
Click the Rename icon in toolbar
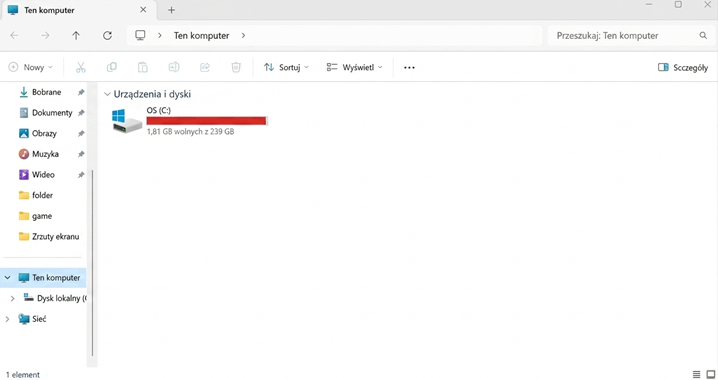tap(174, 67)
